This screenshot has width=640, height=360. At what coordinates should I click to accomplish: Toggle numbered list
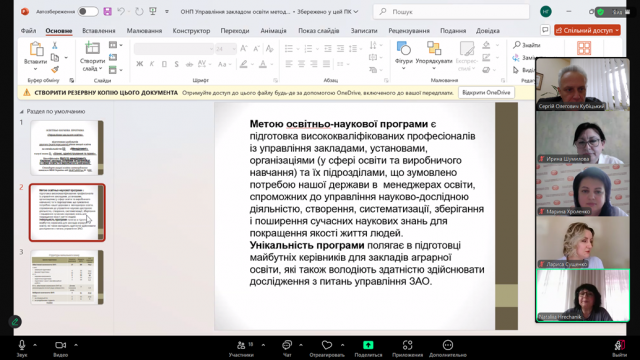(x=308, y=49)
